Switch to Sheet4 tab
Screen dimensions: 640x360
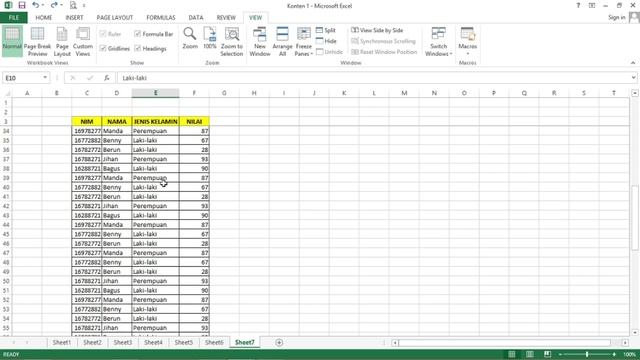pyautogui.click(x=153, y=342)
